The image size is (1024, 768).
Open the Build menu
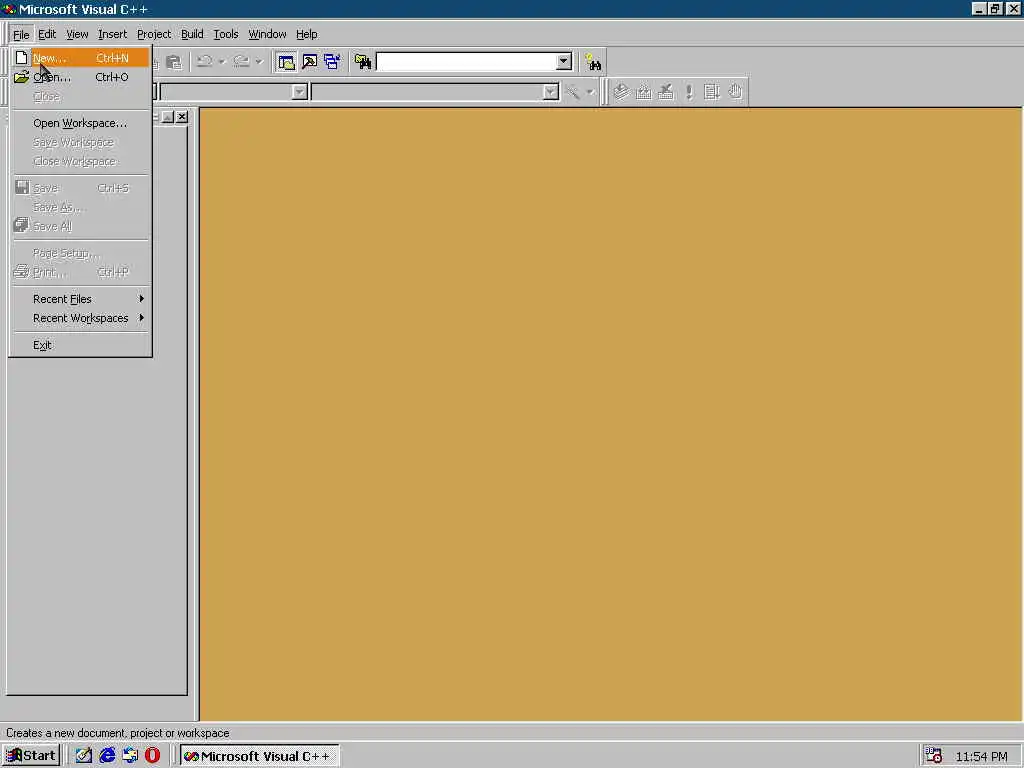[192, 34]
